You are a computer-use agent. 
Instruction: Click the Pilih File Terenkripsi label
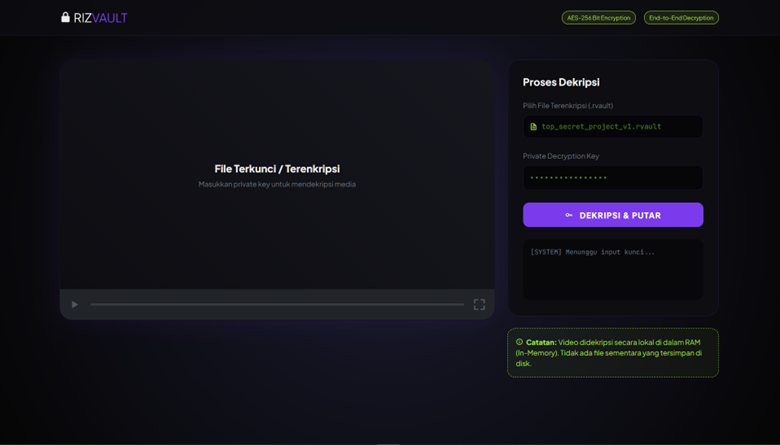[568, 105]
